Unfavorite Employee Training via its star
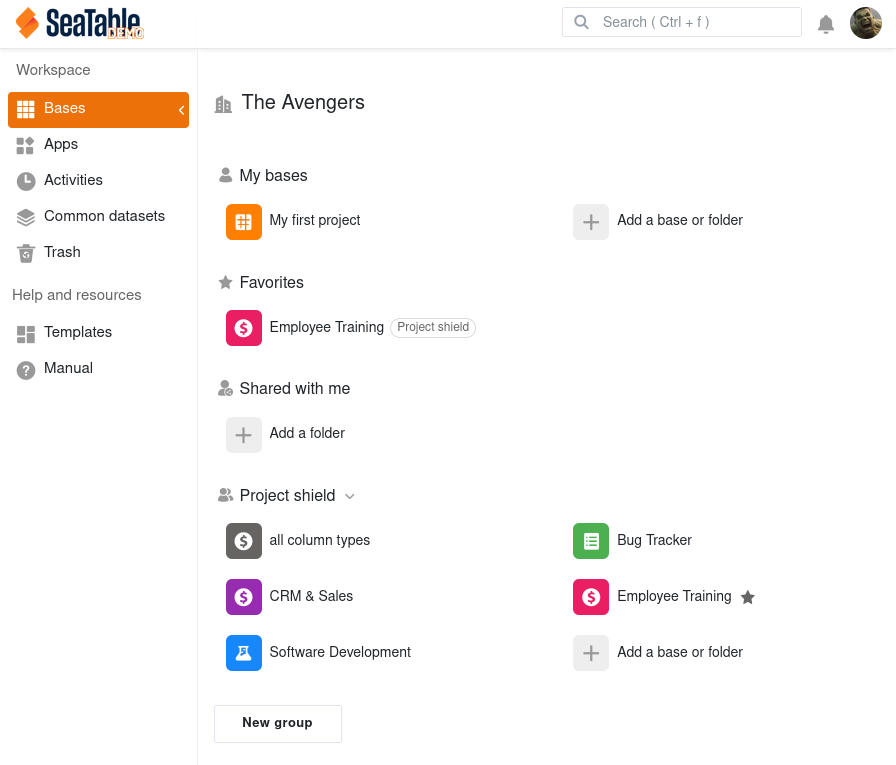 point(748,596)
